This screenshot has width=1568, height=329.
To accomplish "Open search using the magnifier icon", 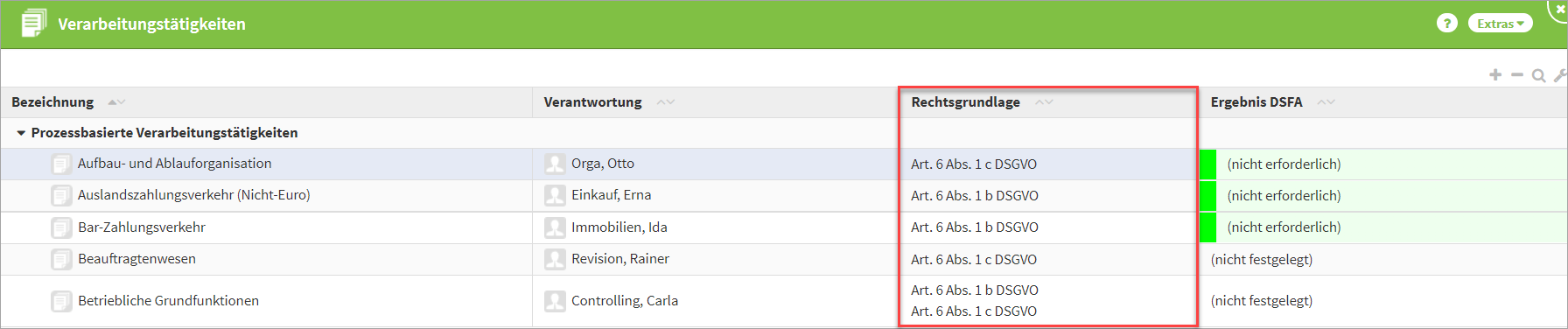I will [1538, 75].
